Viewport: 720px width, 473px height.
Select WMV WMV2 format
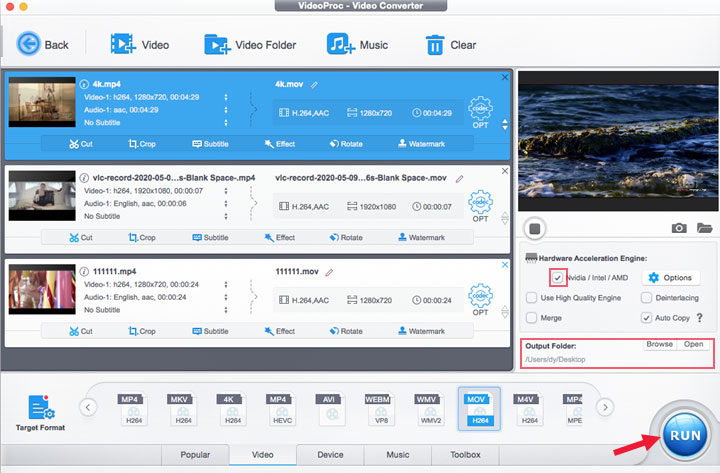[x=431, y=409]
